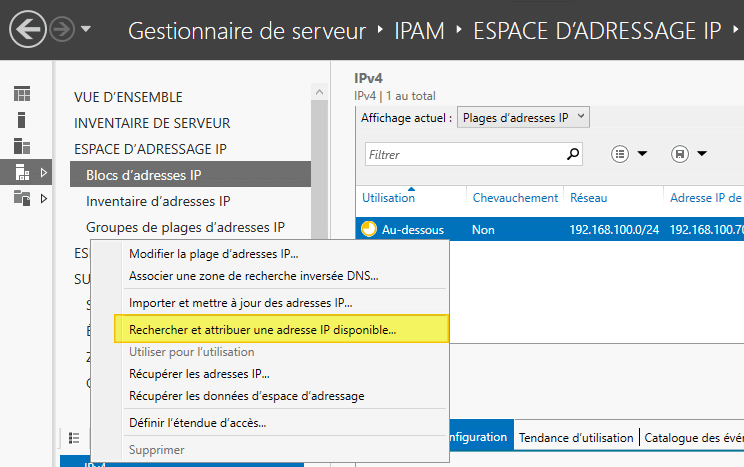
Task: Choose Récupérer les adresses IP
Action: click(x=199, y=374)
